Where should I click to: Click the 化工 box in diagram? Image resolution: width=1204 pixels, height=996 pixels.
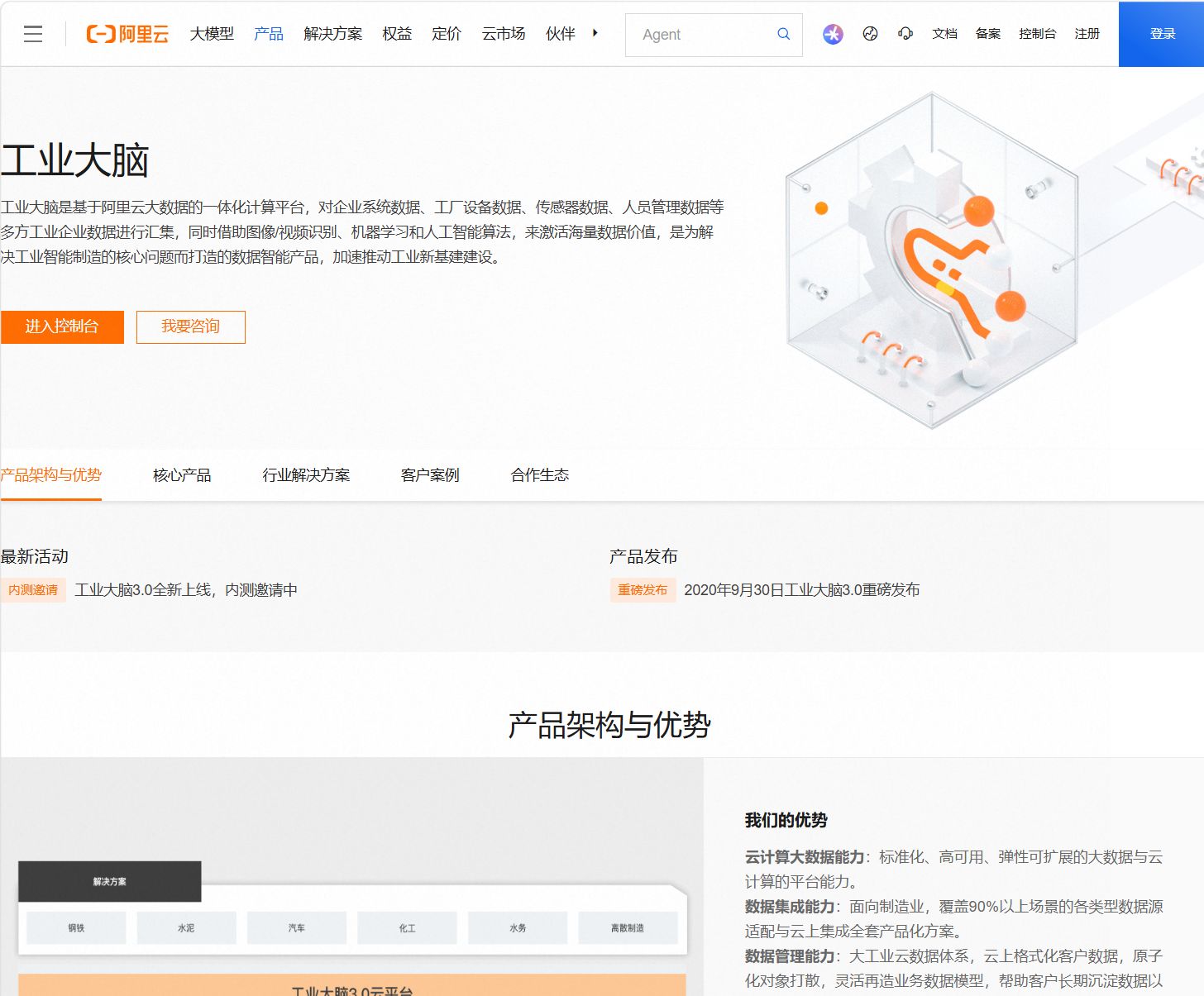pyautogui.click(x=407, y=928)
